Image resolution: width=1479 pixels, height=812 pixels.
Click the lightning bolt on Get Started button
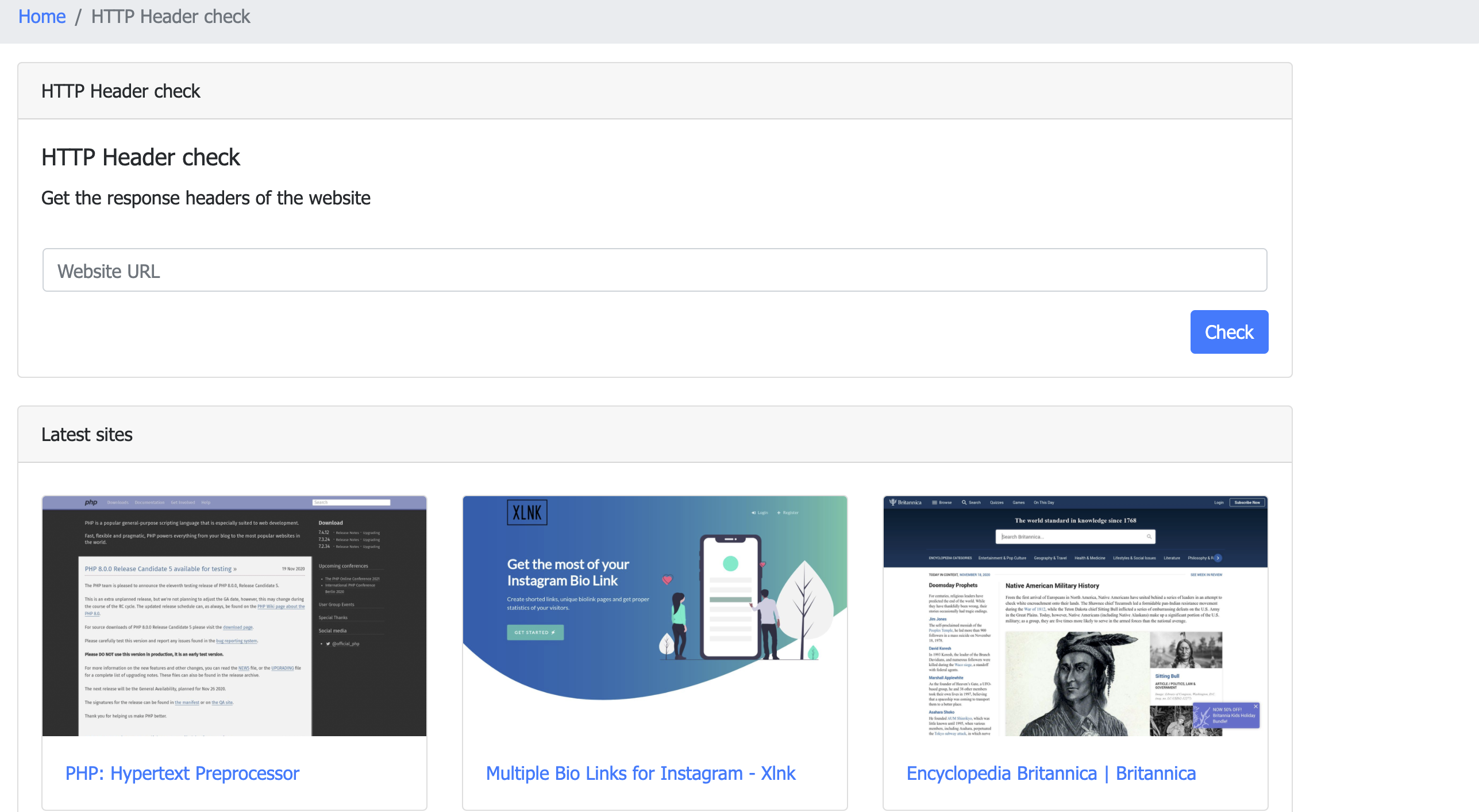(x=552, y=632)
